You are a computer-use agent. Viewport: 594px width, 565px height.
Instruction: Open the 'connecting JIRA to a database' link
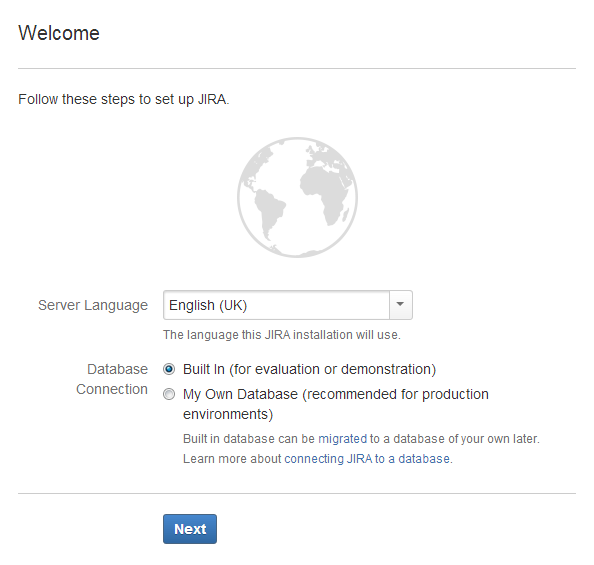coord(367,459)
